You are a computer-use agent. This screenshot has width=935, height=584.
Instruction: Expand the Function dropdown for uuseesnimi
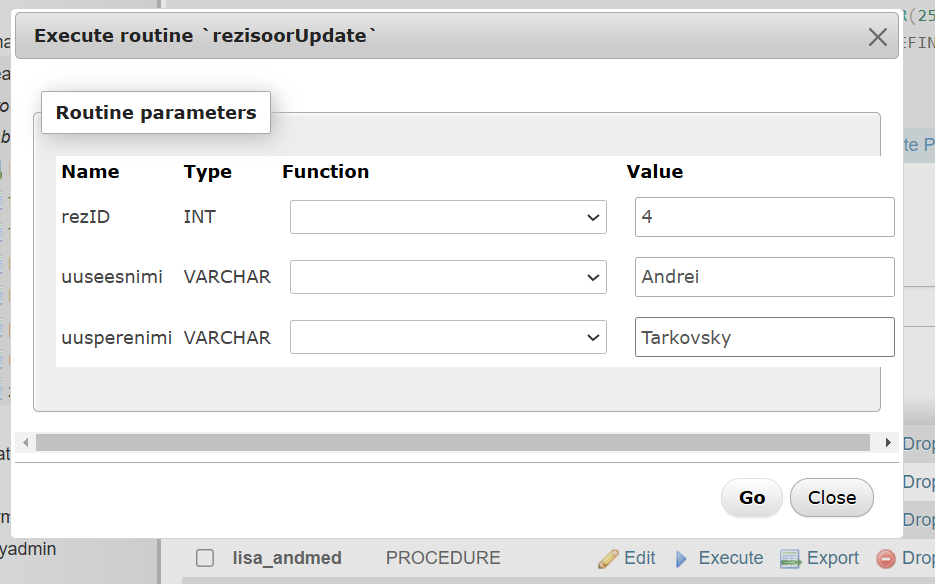pos(448,277)
